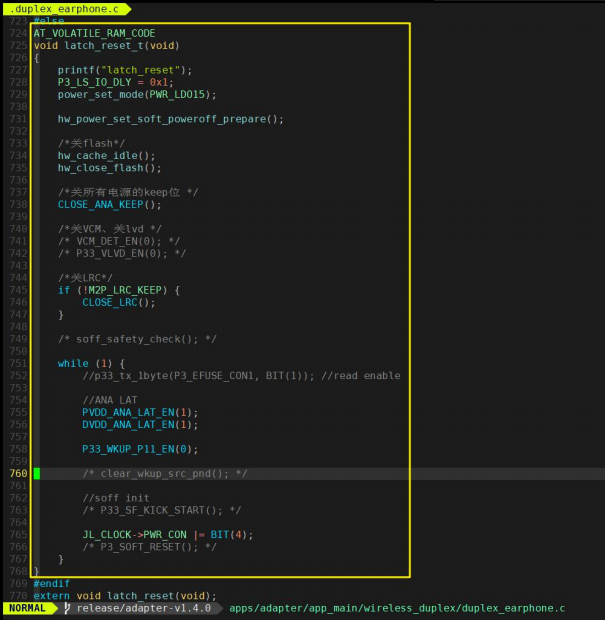Image resolution: width=605 pixels, height=620 pixels.
Task: Click the release/adapter-v1.4.0 branch name
Action: click(x=144, y=608)
